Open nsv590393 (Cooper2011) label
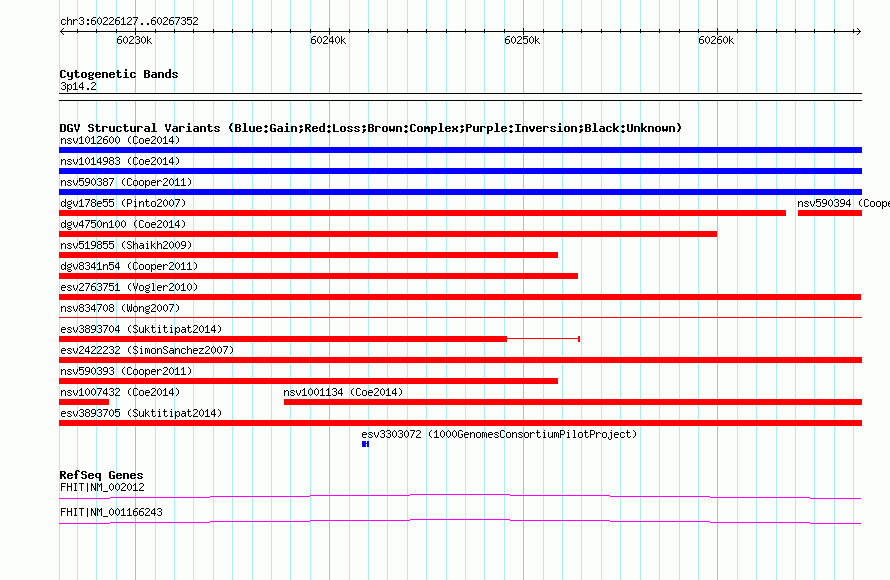The width and height of the screenshot is (890, 580). [x=126, y=371]
